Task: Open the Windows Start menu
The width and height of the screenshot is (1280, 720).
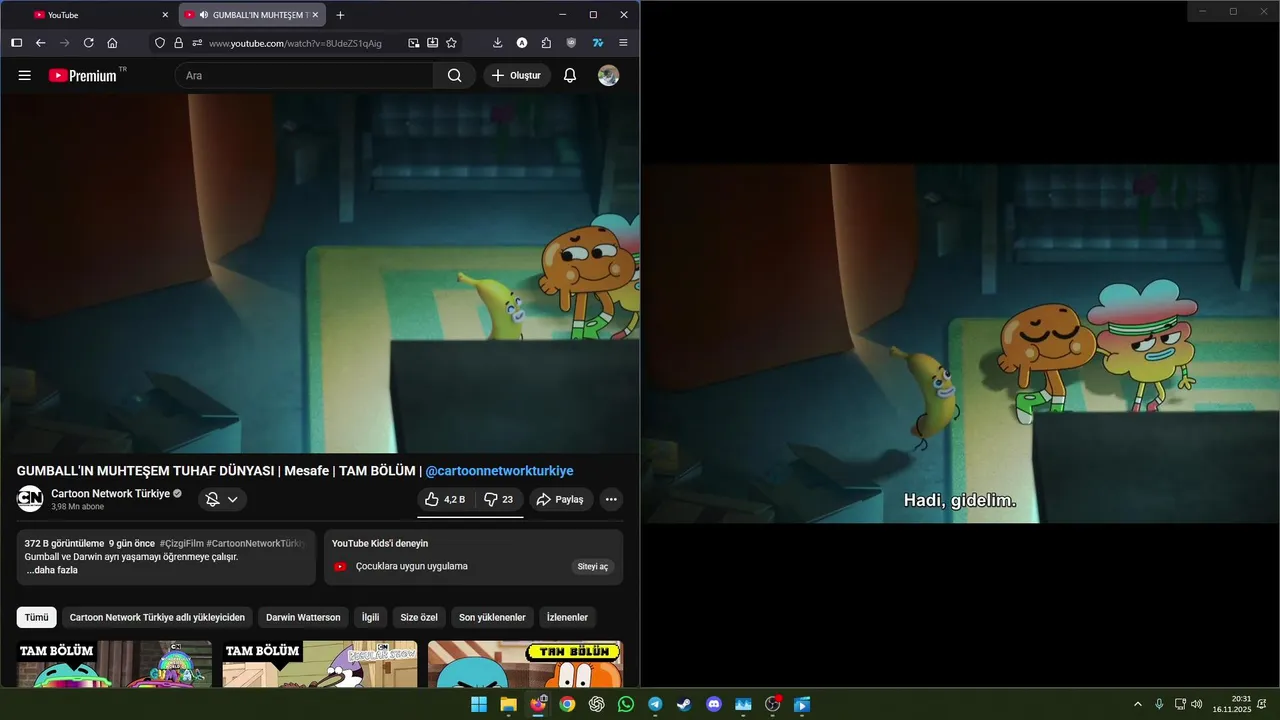Action: (x=479, y=704)
